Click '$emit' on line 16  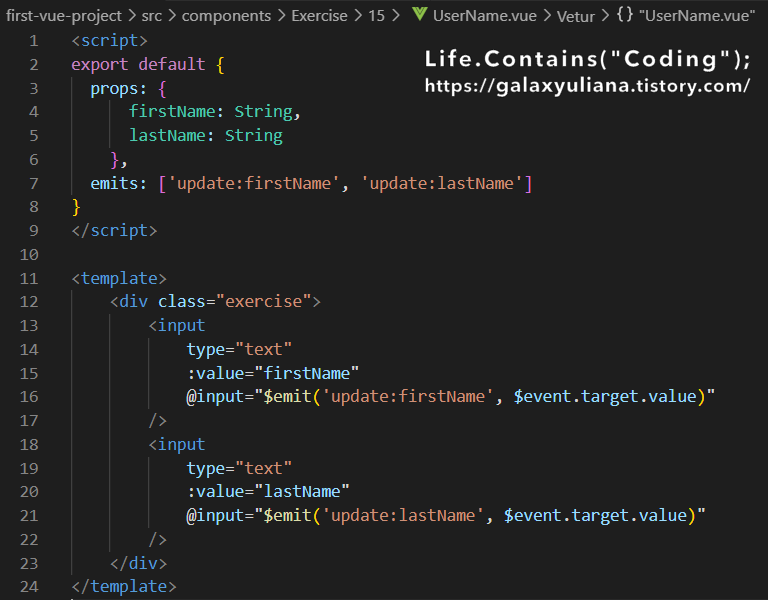(288, 396)
